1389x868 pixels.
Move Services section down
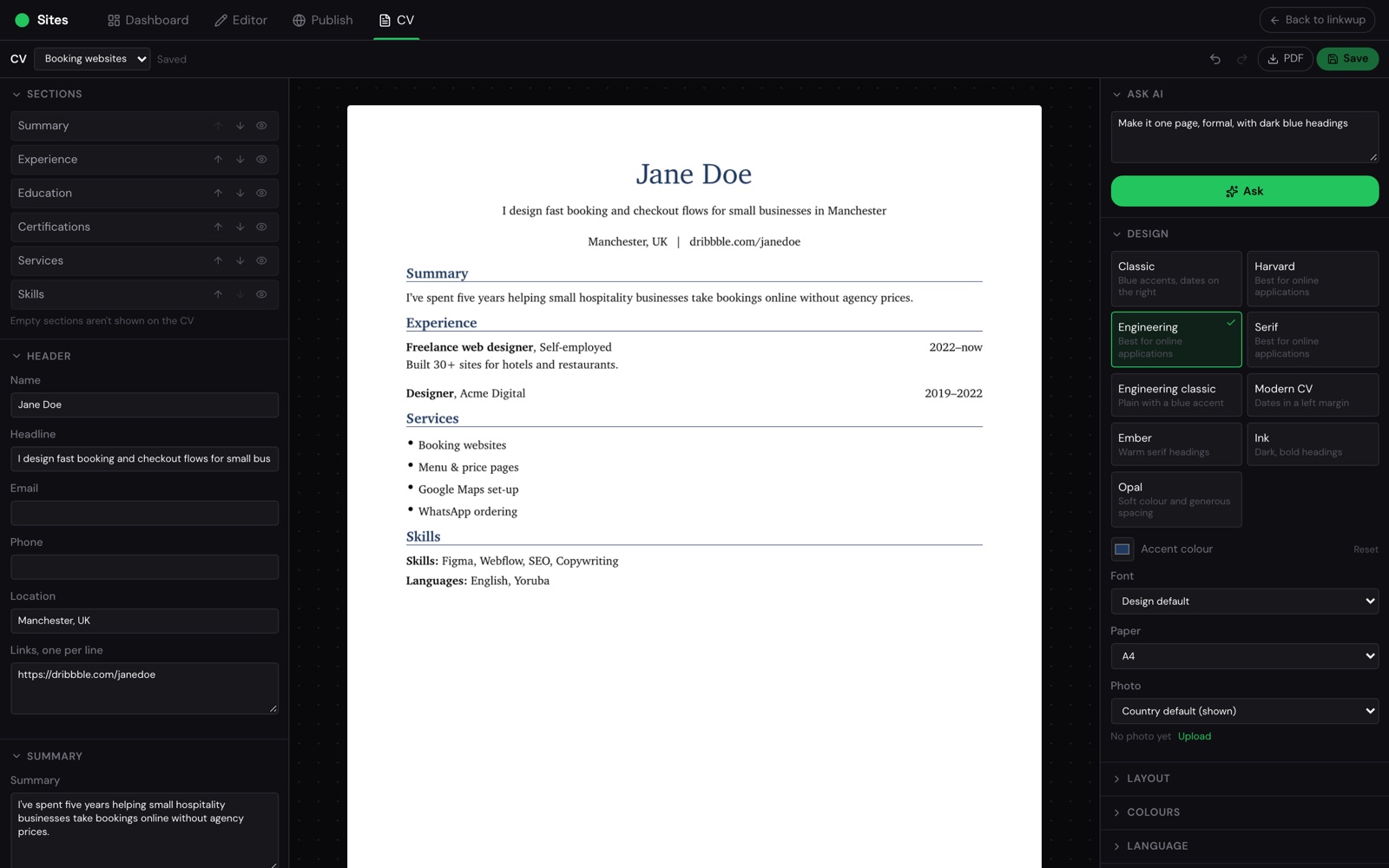click(240, 260)
